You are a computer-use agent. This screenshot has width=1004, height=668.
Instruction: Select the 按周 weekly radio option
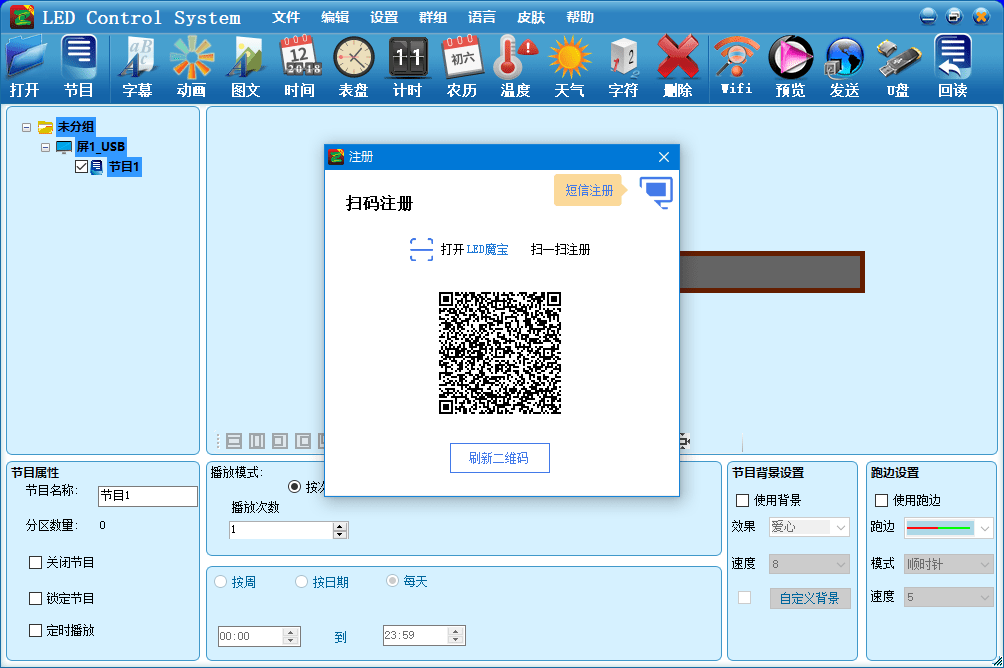pos(220,581)
